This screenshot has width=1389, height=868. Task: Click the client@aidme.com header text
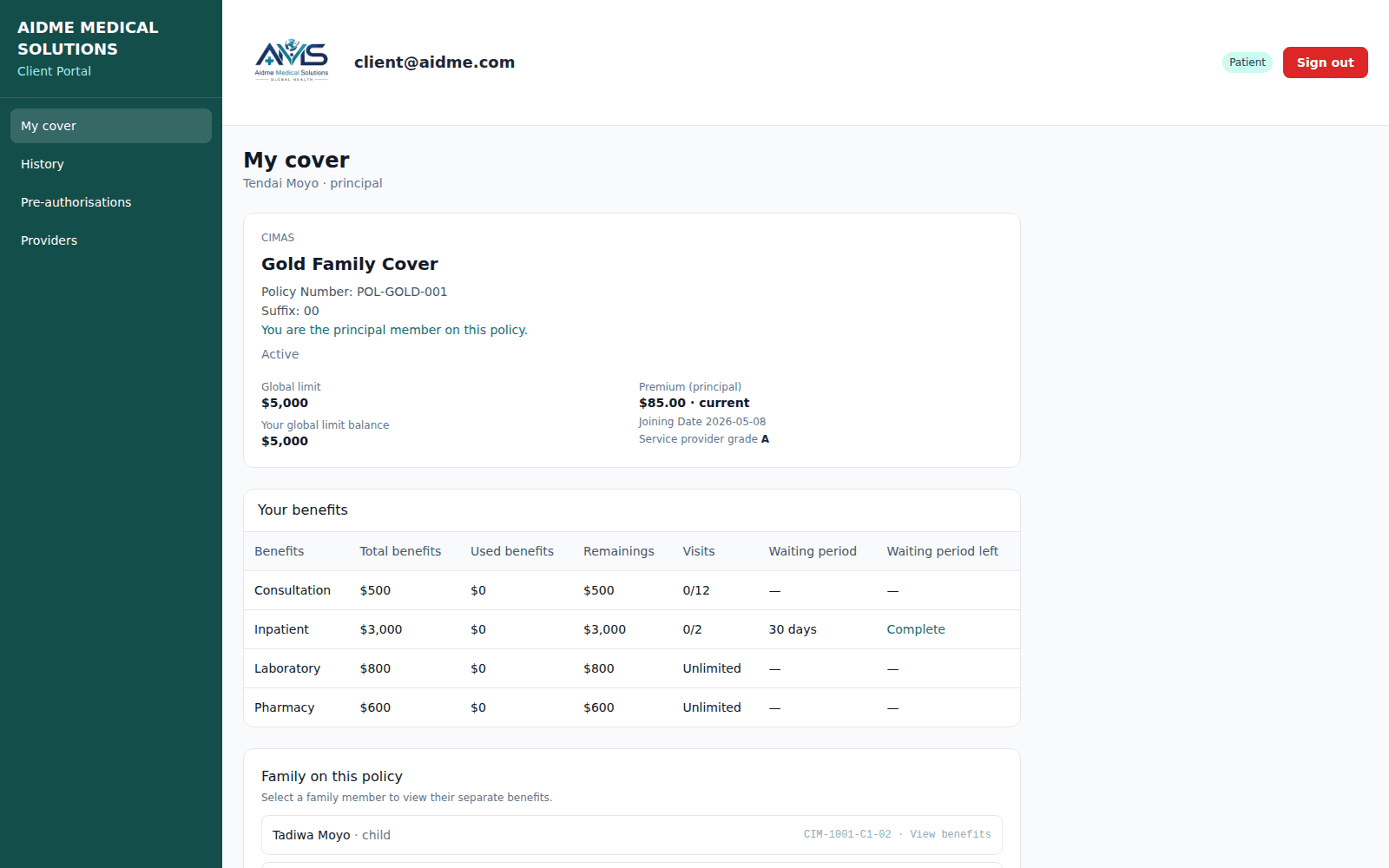tap(434, 62)
